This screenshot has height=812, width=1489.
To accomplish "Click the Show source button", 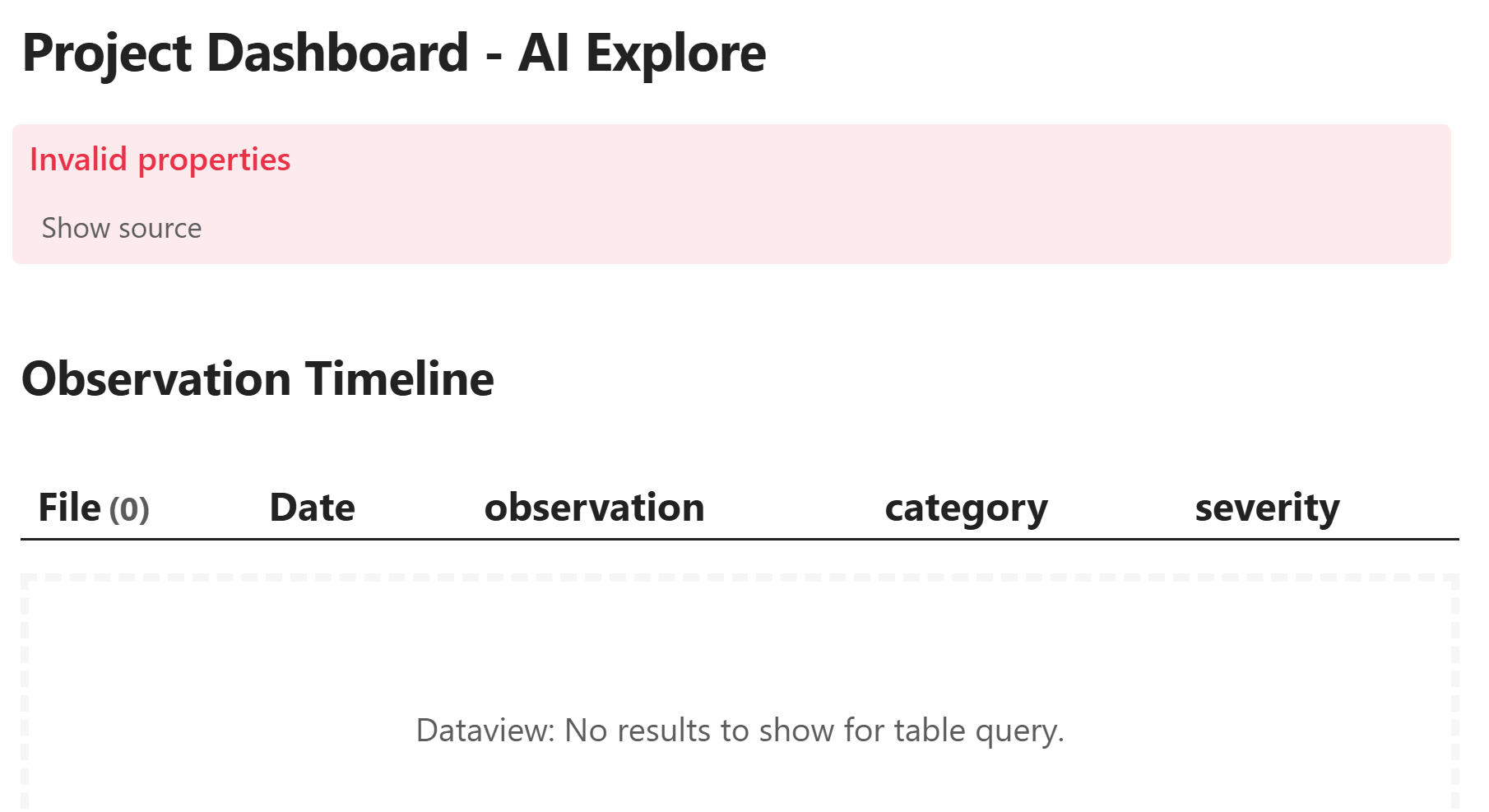I will (x=122, y=228).
